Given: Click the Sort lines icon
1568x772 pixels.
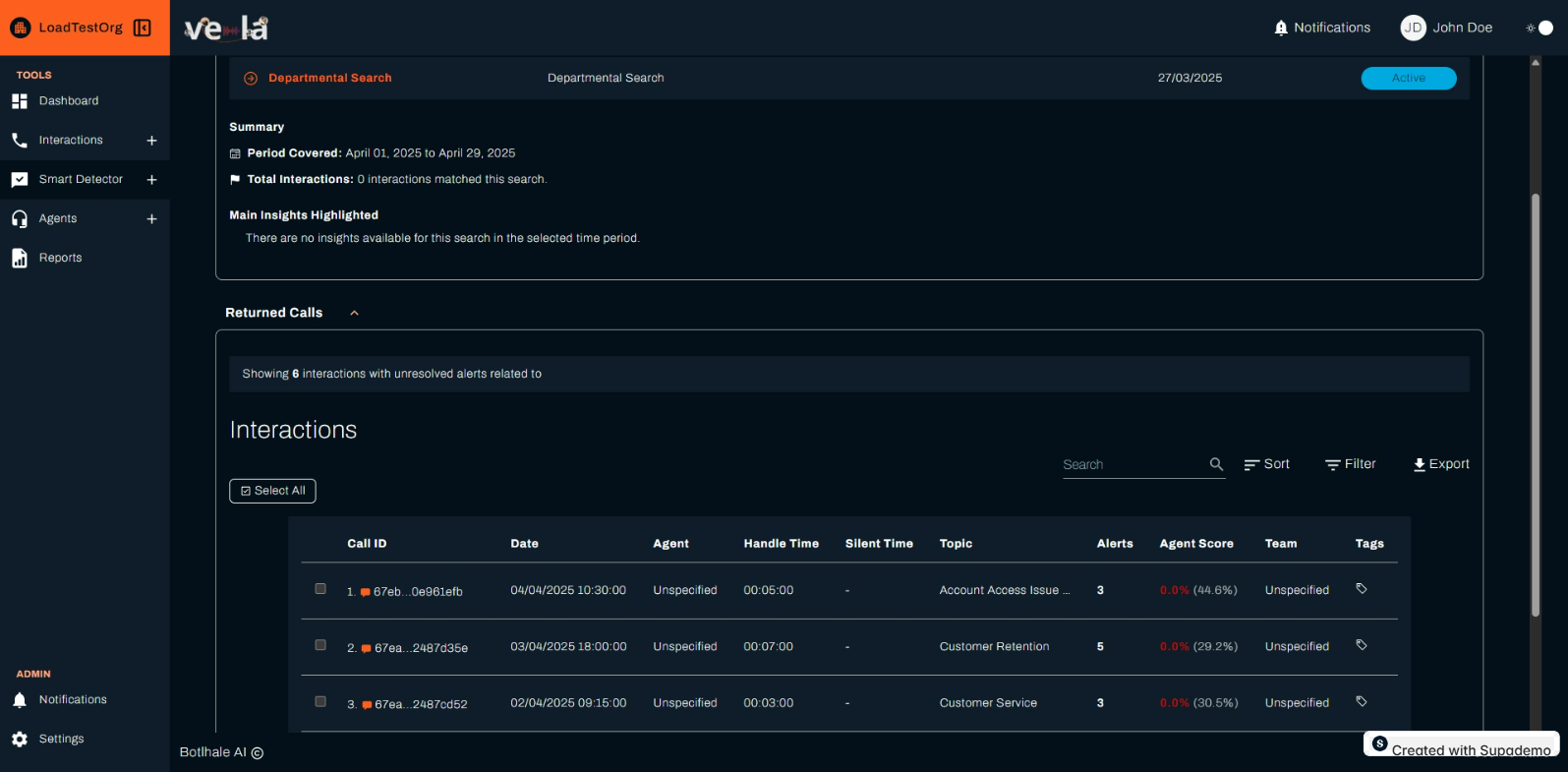Looking at the screenshot, I should tap(1251, 465).
